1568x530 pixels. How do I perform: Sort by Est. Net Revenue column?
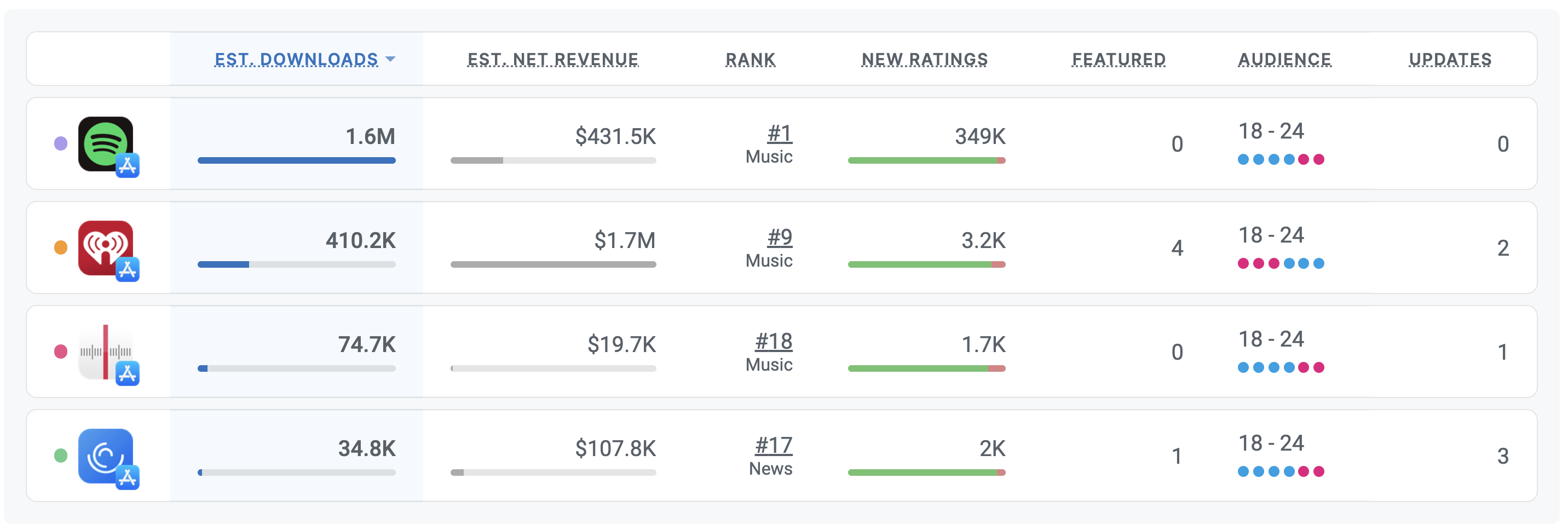tap(553, 60)
